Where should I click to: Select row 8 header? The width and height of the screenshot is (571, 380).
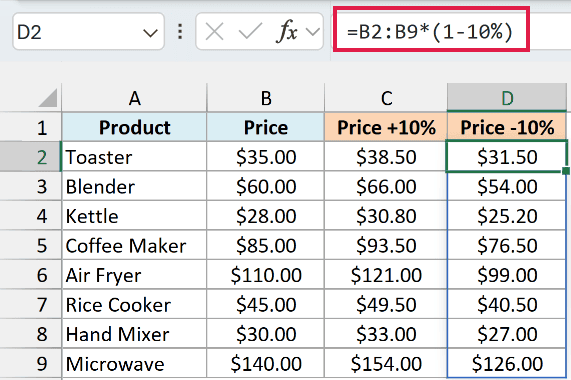click(x=31, y=334)
